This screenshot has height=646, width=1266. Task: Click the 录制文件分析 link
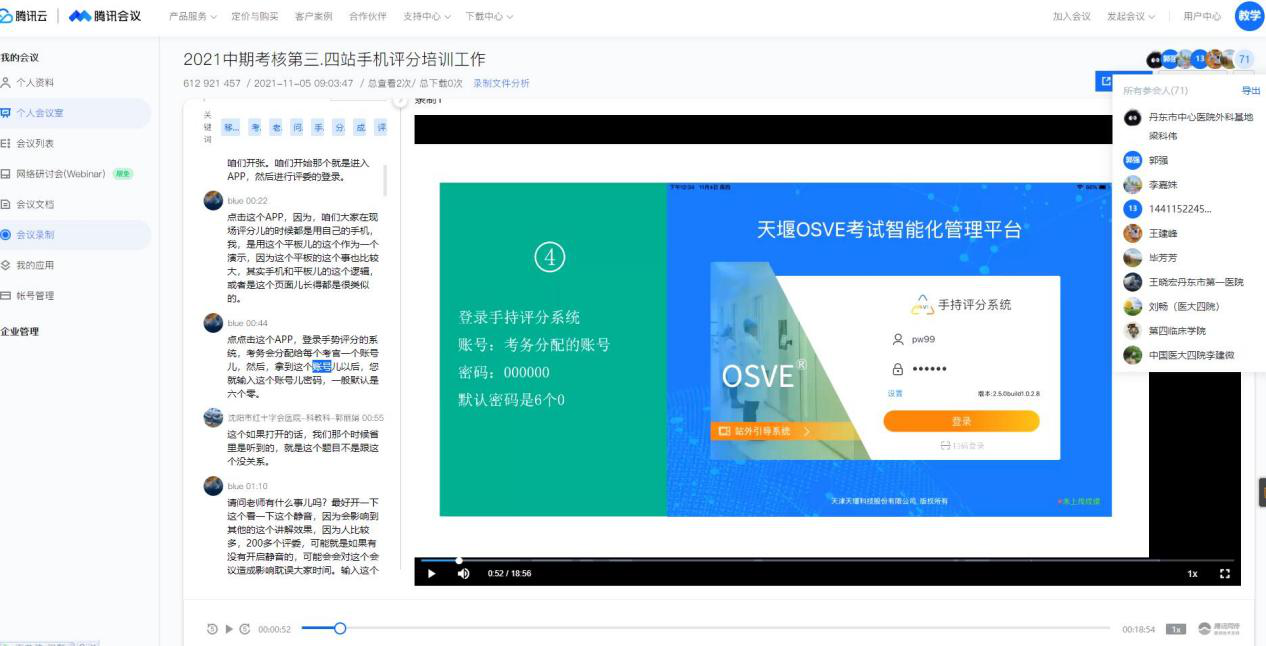501,83
